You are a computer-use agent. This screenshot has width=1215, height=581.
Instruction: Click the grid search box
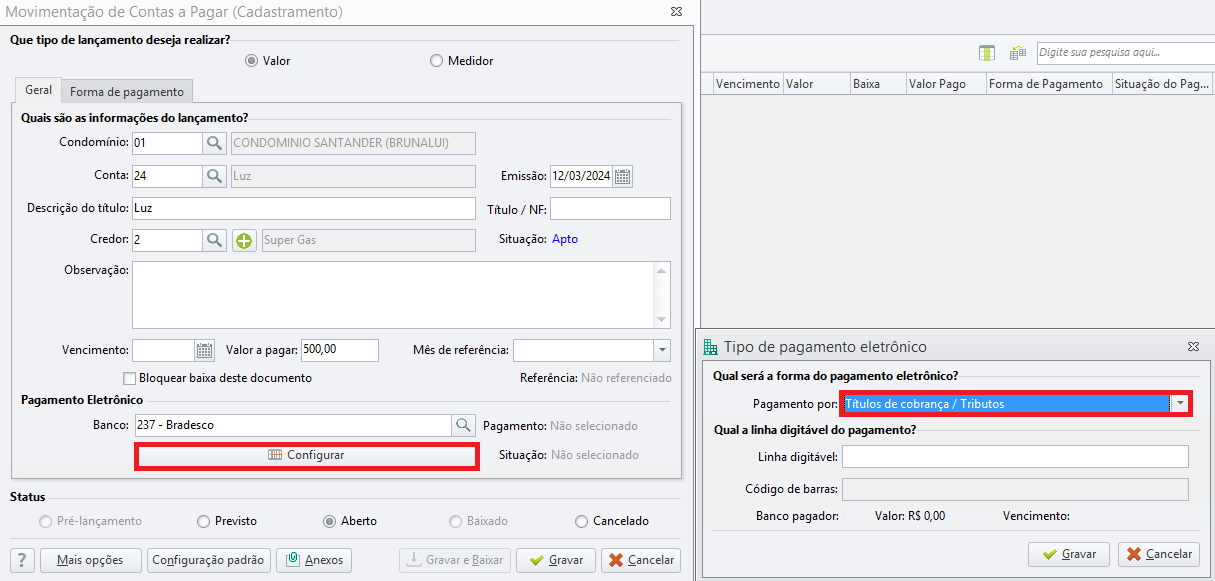pos(1125,52)
